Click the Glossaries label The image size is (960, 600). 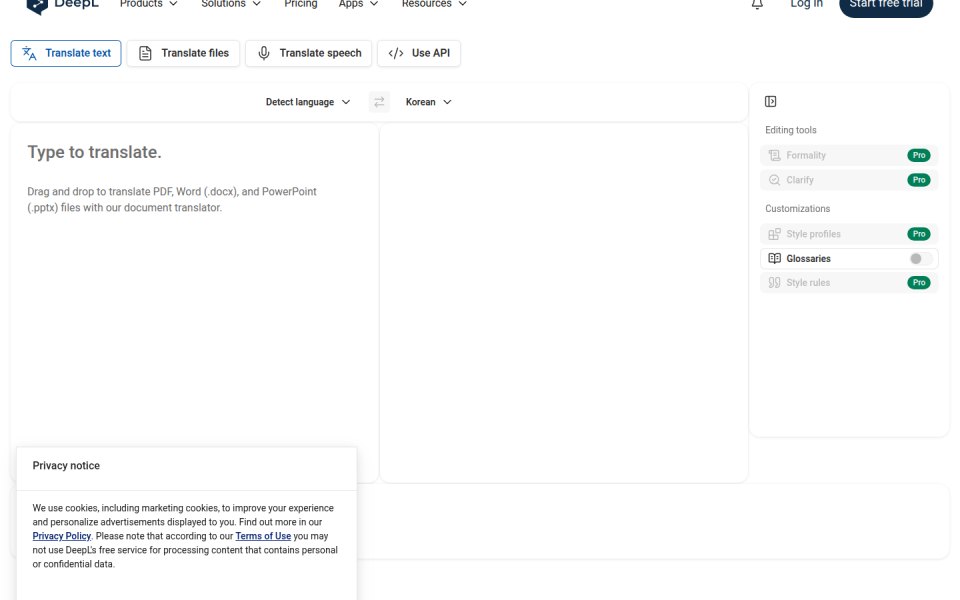tap(808, 259)
